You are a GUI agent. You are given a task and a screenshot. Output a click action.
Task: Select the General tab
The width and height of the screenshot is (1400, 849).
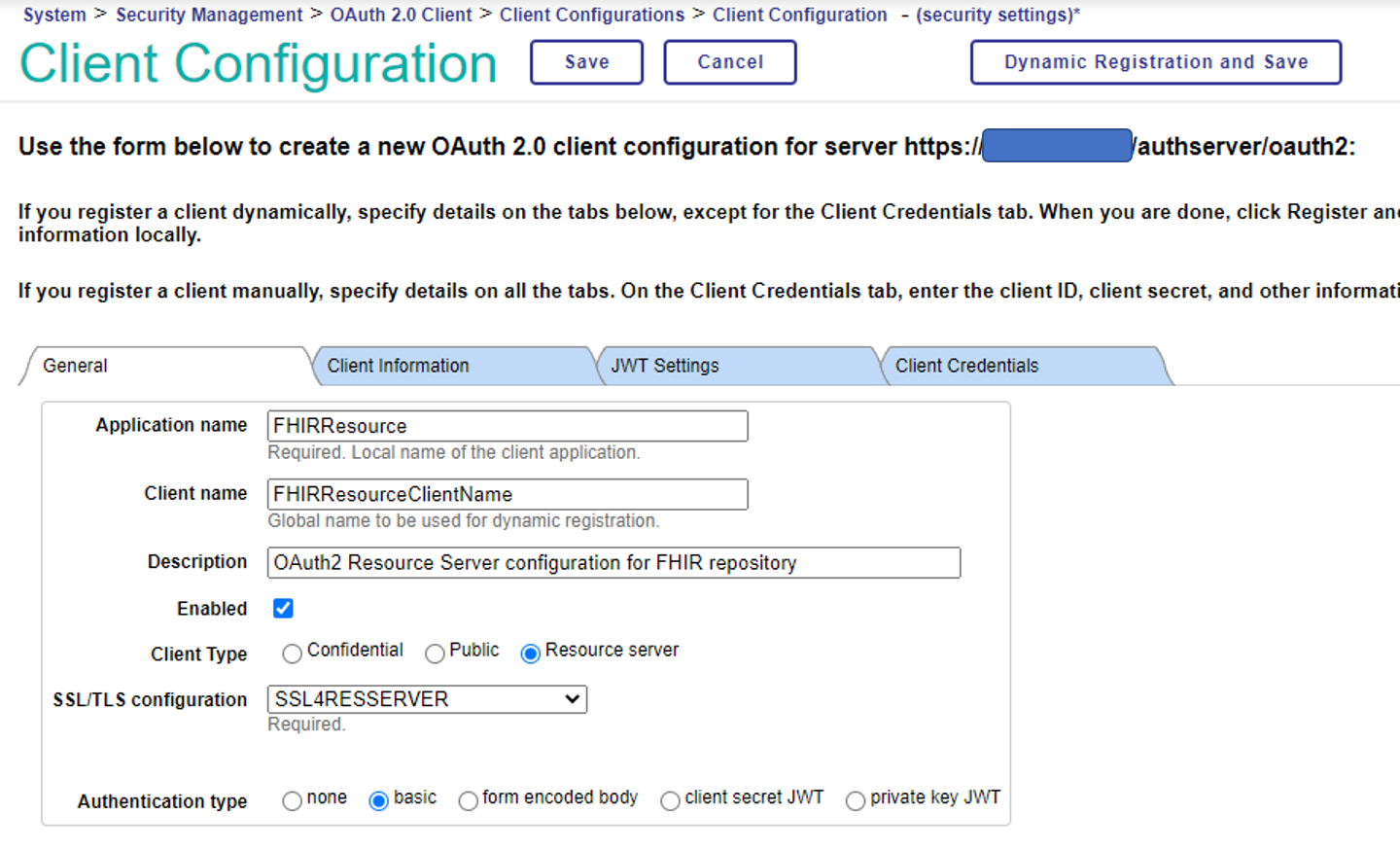click(x=76, y=366)
